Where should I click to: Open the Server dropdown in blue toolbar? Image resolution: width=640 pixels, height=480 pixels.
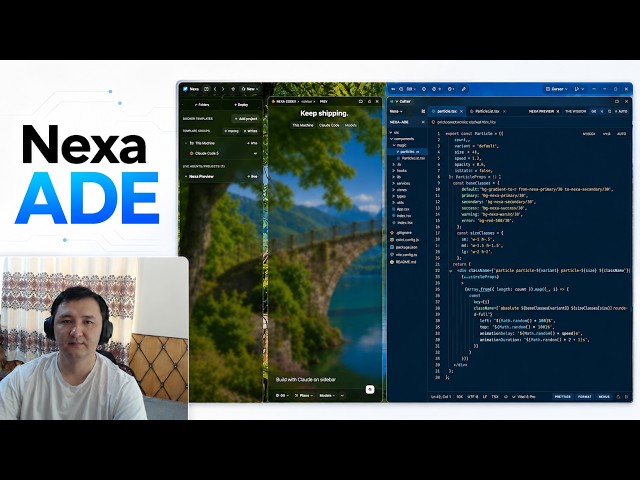tap(557, 89)
